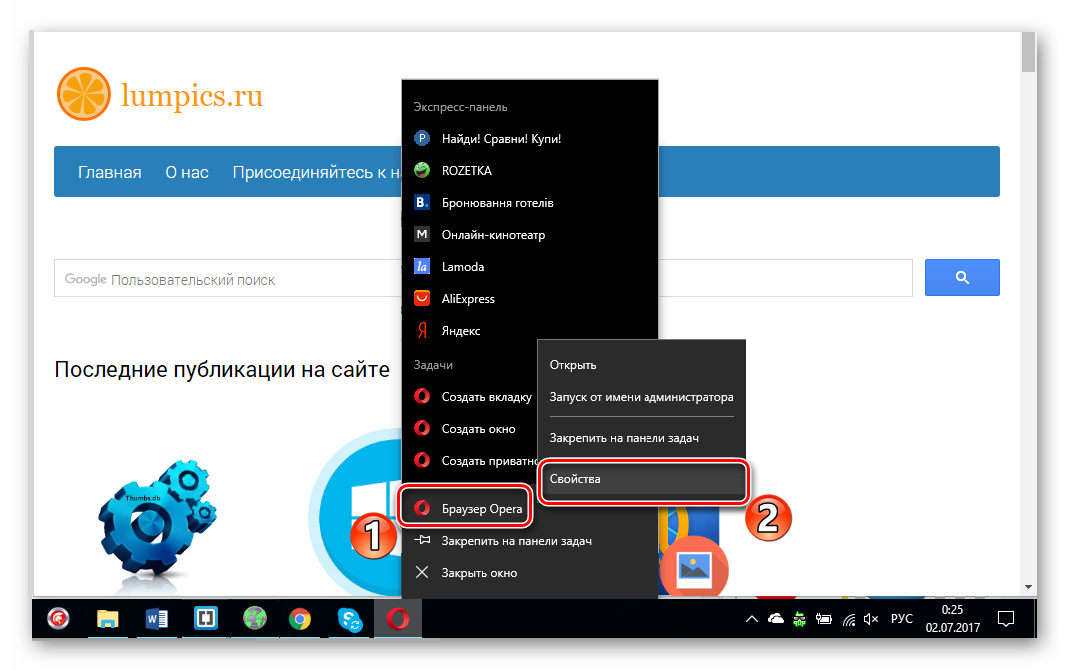
Task: Click the Booking 'B.' icon
Action: pyautogui.click(x=422, y=202)
